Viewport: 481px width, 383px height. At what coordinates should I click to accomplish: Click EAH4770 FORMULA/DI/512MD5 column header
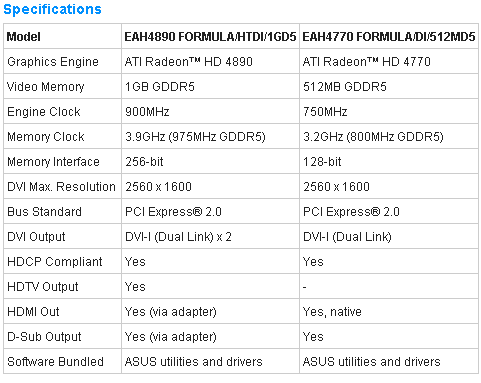389,37
